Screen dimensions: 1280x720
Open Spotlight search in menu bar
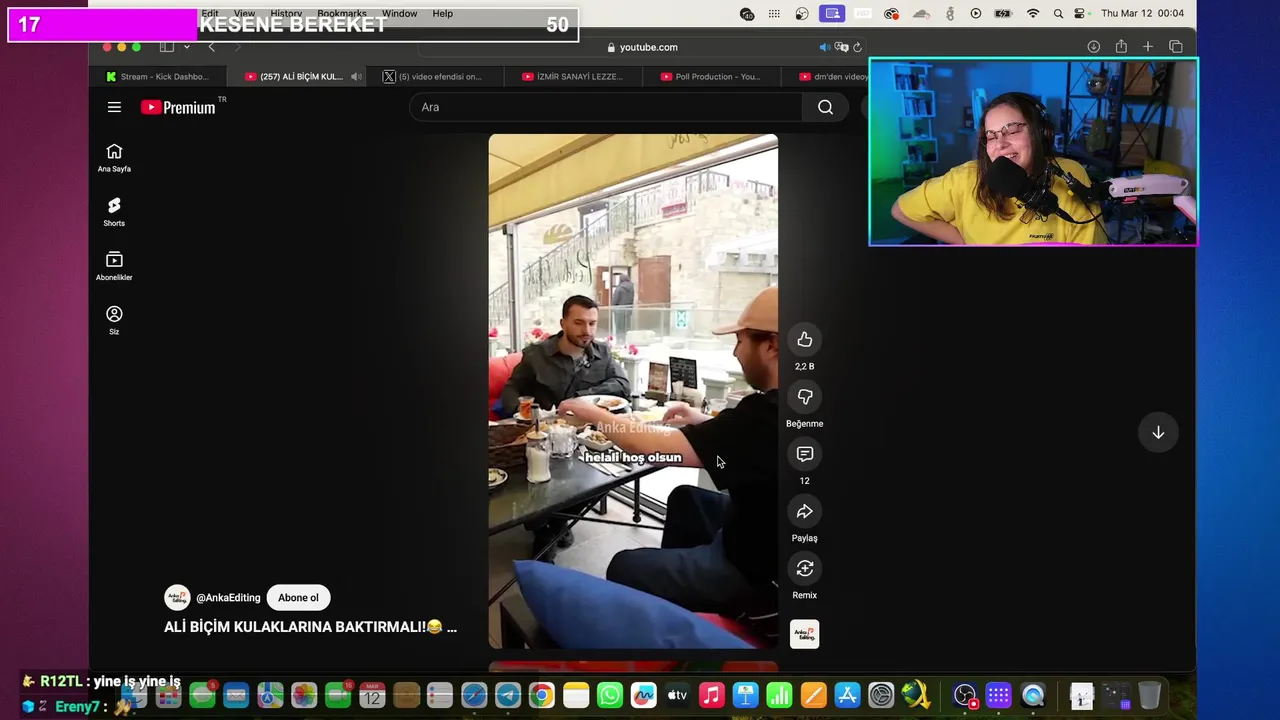[1058, 13]
